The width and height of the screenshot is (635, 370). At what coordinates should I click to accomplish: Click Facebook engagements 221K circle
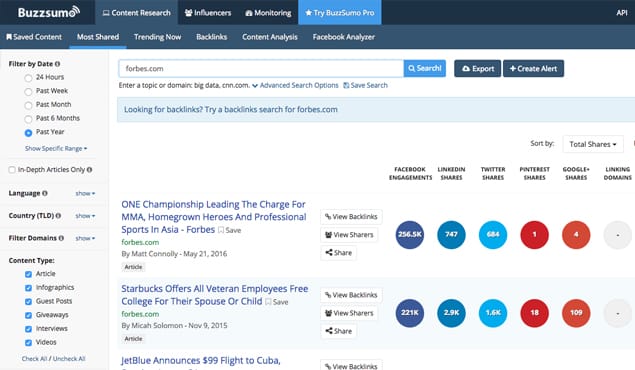click(x=410, y=313)
